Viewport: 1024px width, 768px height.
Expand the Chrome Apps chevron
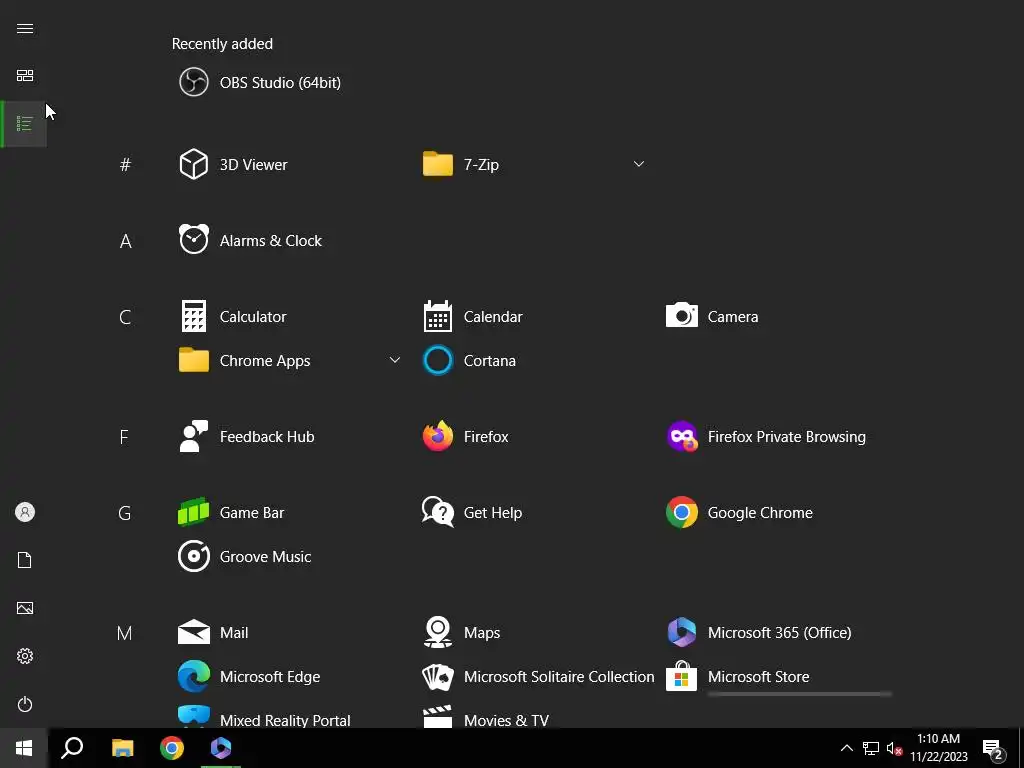coord(394,360)
